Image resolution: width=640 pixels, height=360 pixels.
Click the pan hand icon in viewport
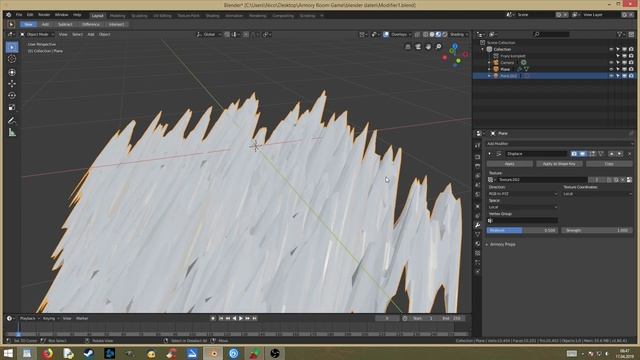coord(428,47)
